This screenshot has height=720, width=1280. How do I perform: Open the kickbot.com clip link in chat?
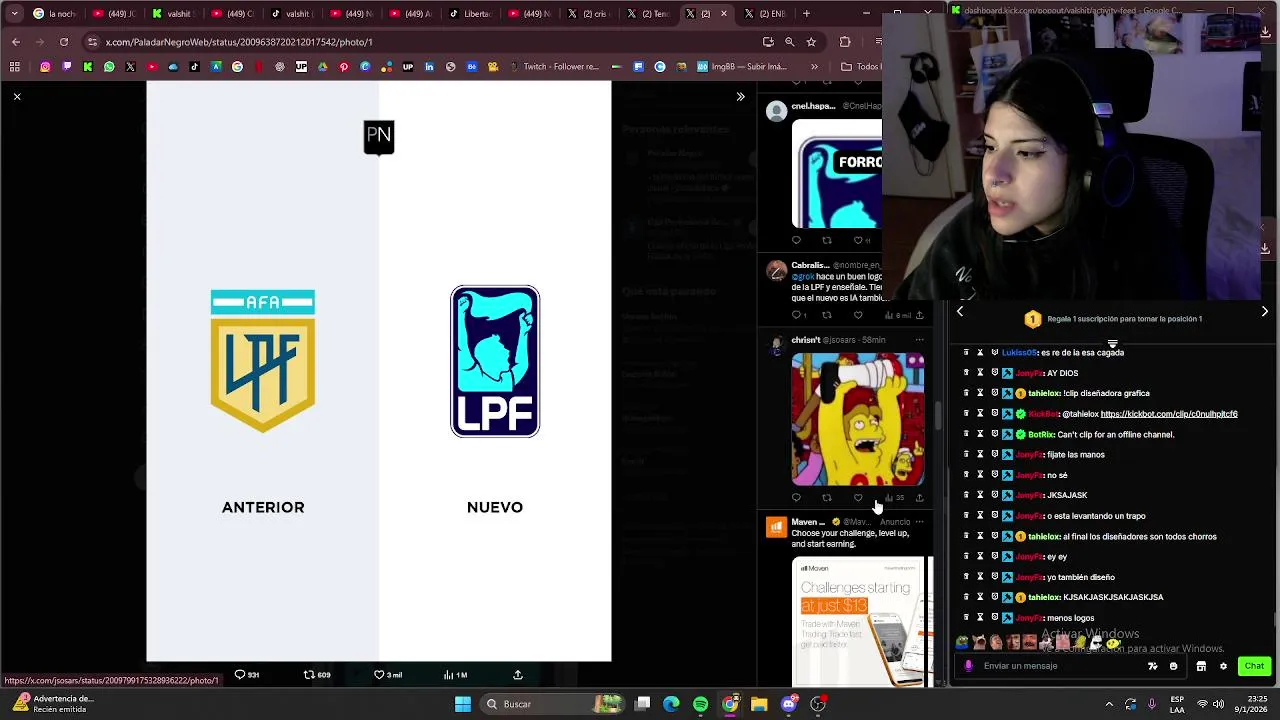(1169, 414)
